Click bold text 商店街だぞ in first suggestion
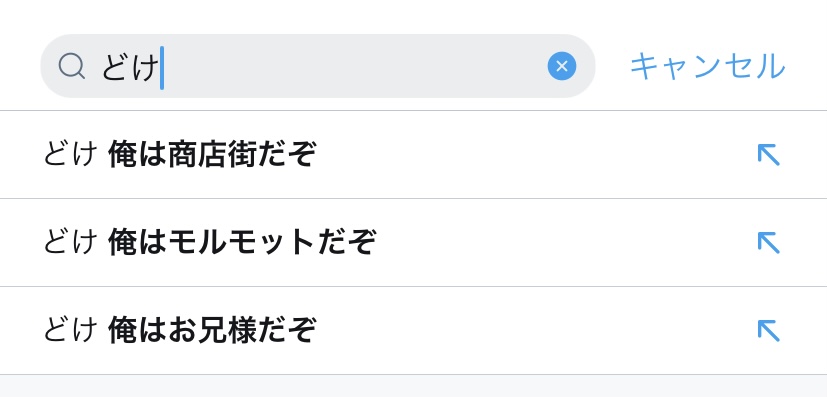 [x=242, y=155]
